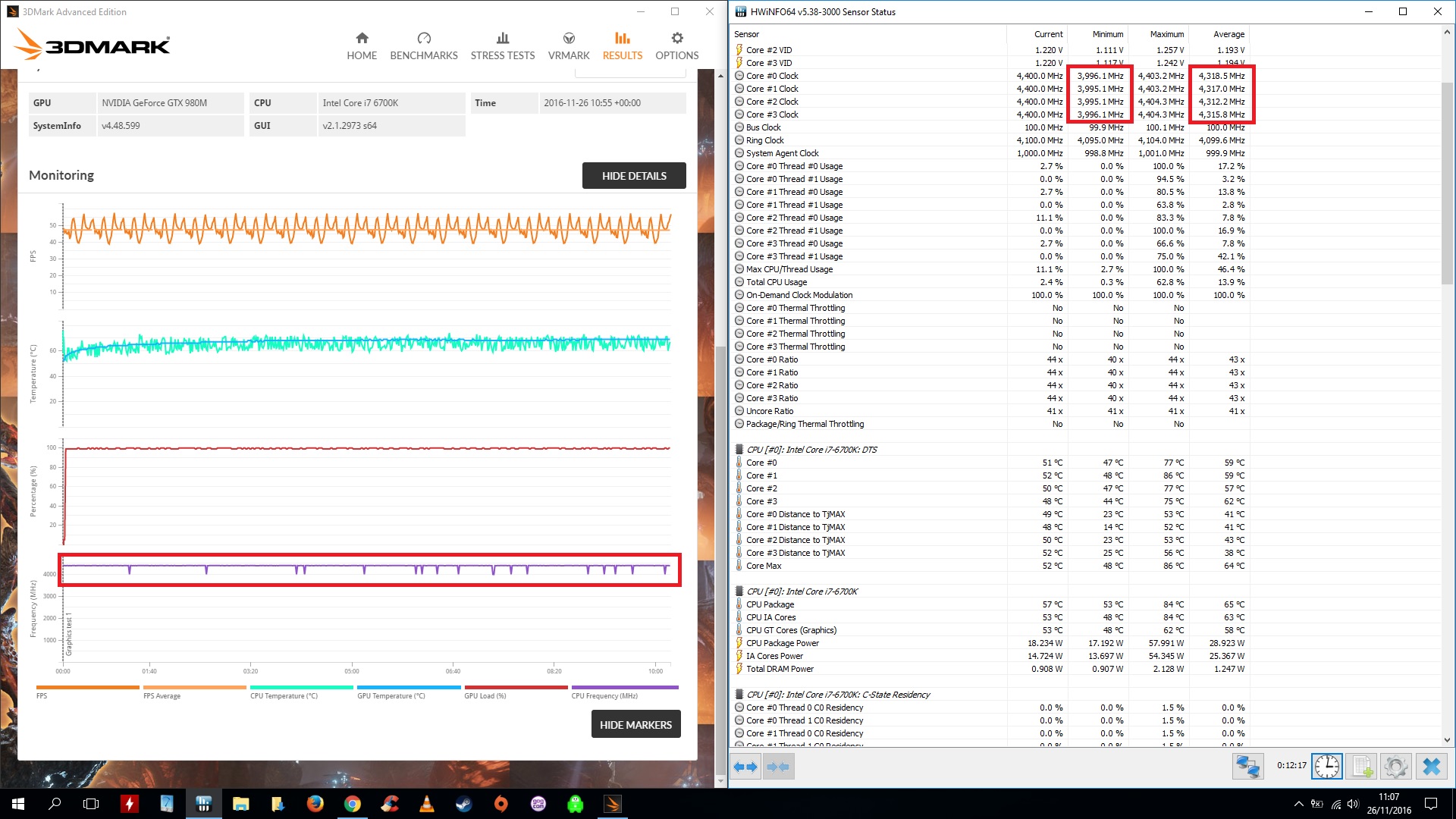Open Task View on the taskbar
1456x819 pixels.
tap(91, 804)
